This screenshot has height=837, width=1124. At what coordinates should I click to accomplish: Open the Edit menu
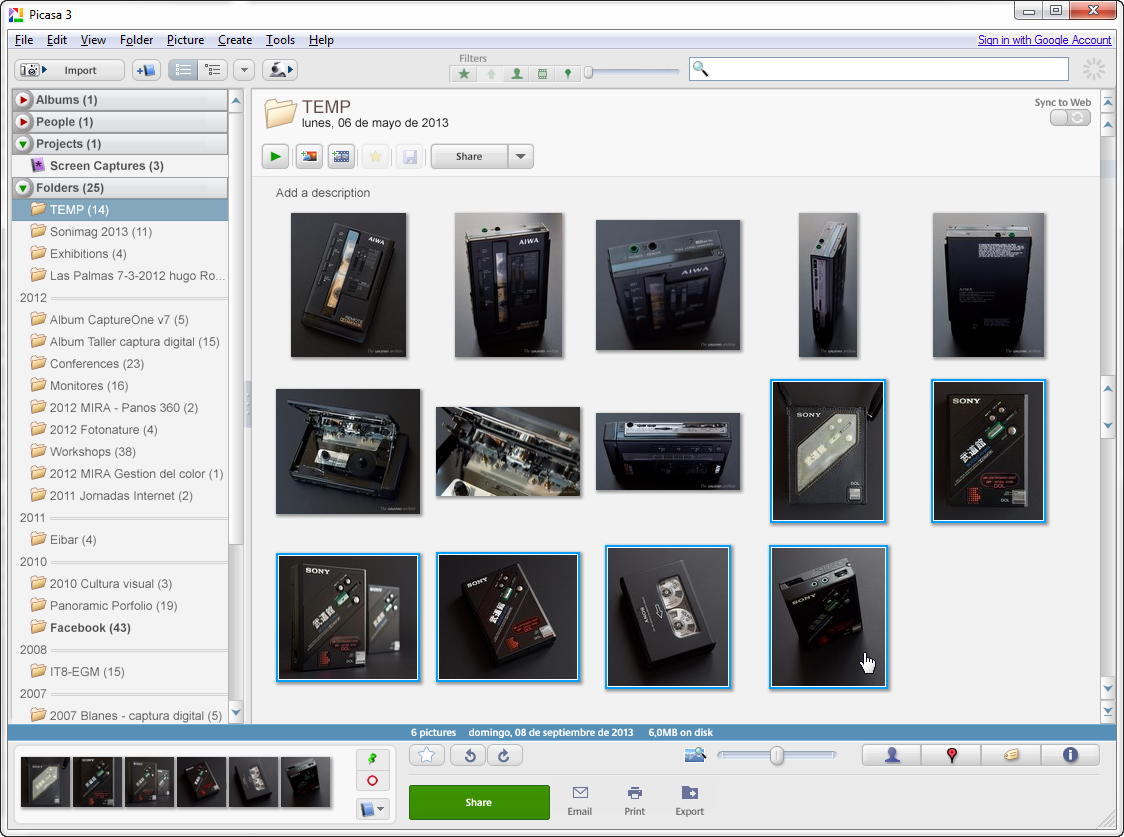coord(57,40)
